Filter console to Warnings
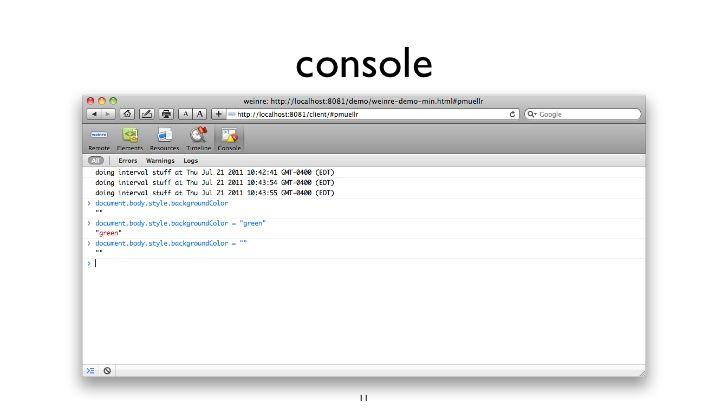The height and width of the screenshot is (410, 728). 160,161
